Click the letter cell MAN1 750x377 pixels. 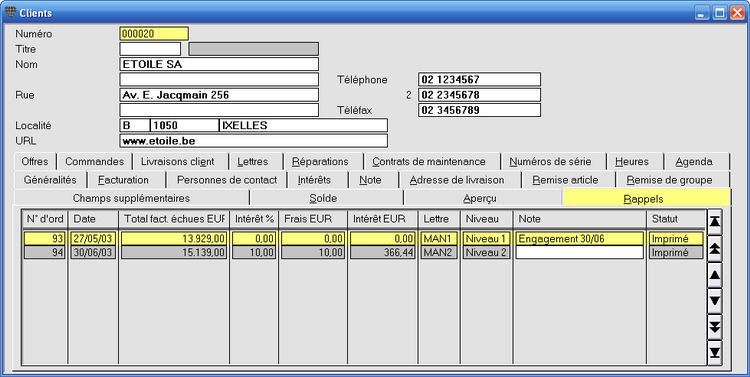[x=439, y=238]
